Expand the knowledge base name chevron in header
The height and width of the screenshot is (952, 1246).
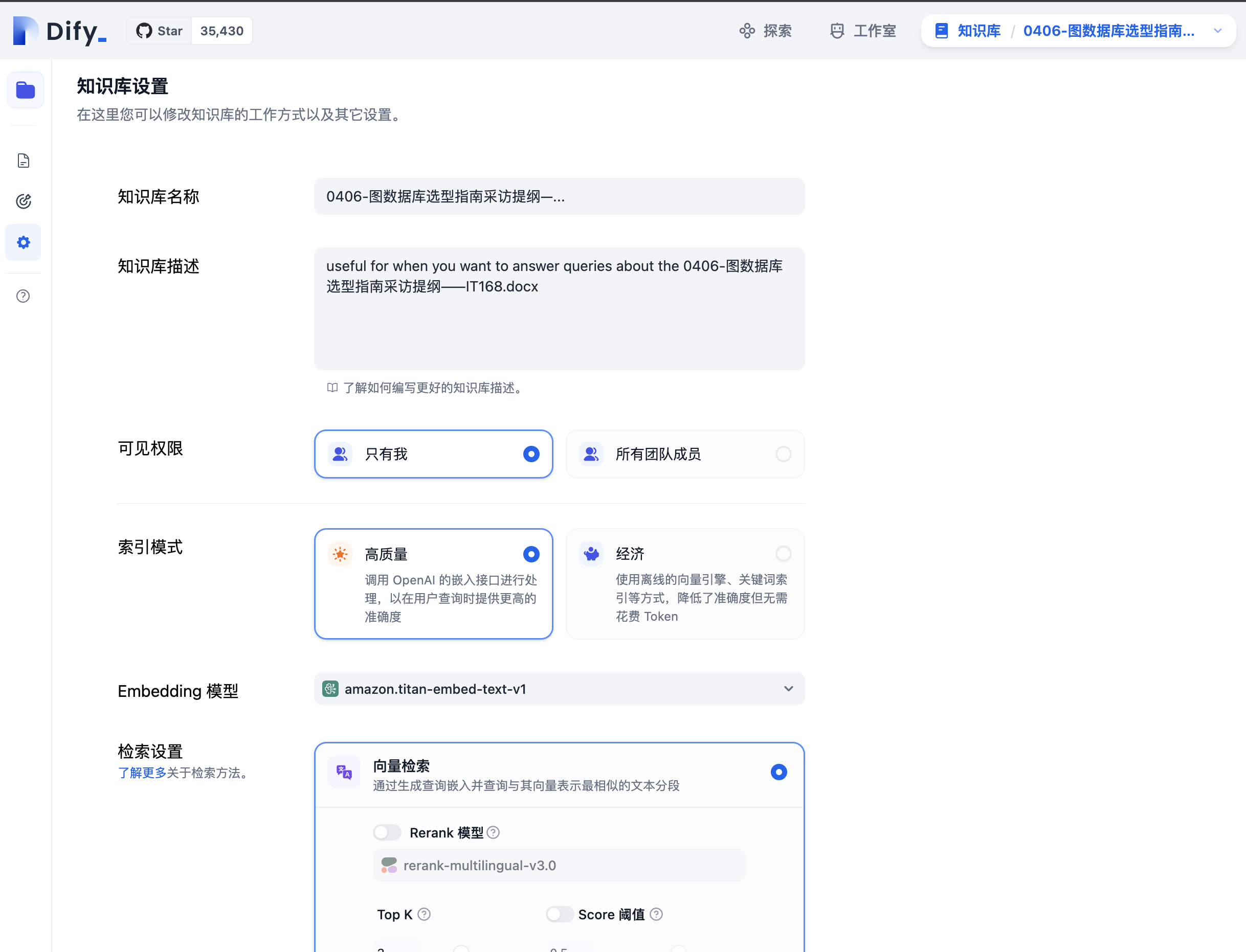1218,31
